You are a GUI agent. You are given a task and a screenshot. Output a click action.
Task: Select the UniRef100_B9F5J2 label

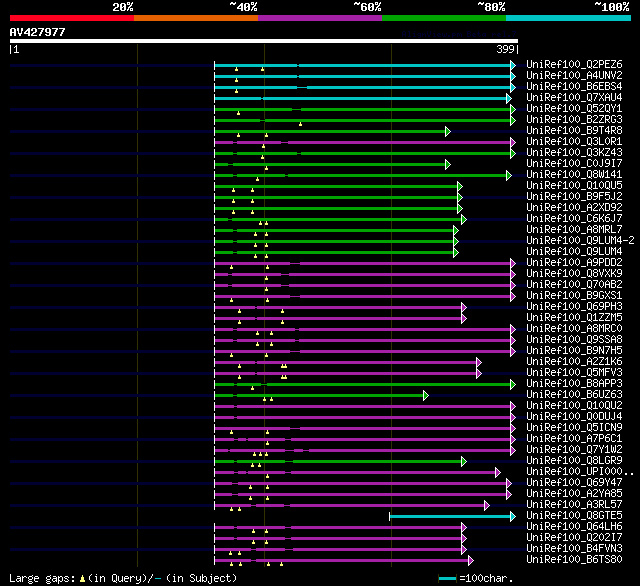pyautogui.click(x=574, y=197)
